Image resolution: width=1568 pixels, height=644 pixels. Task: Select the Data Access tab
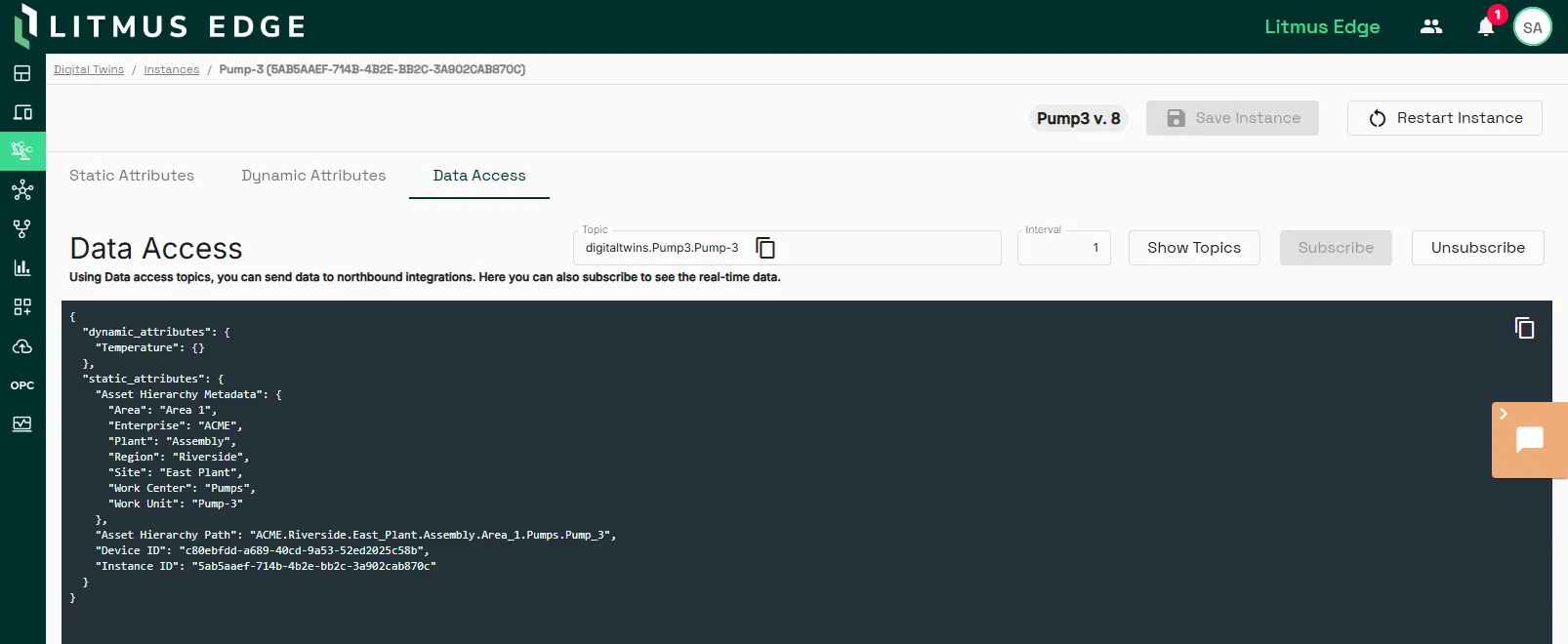[479, 176]
